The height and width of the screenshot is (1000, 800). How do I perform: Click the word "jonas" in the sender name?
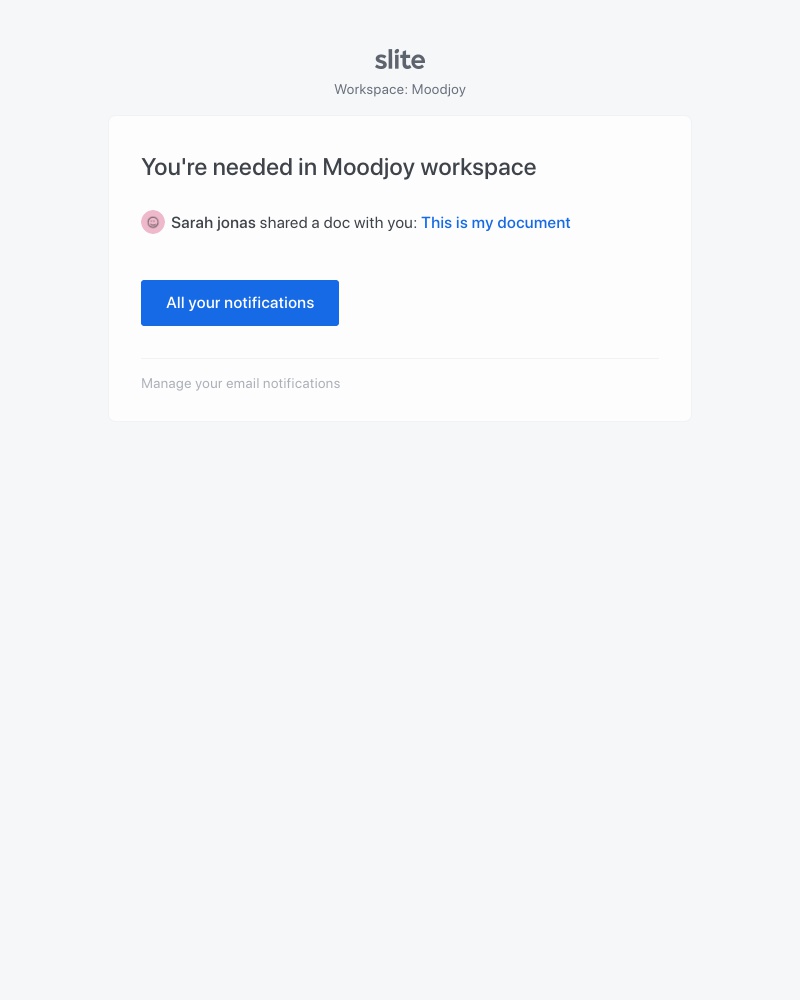tap(235, 223)
